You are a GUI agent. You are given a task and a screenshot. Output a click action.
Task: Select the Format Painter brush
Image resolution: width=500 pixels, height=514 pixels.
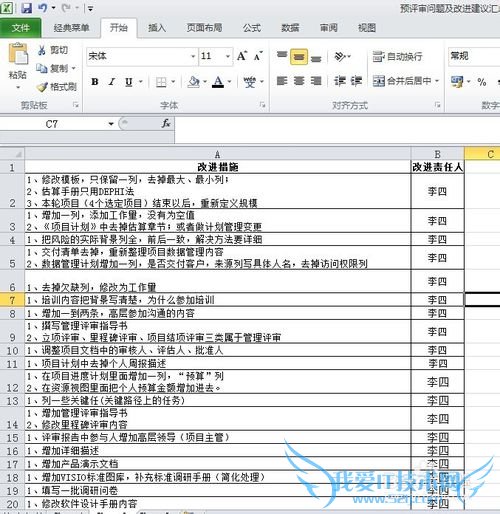click(42, 87)
